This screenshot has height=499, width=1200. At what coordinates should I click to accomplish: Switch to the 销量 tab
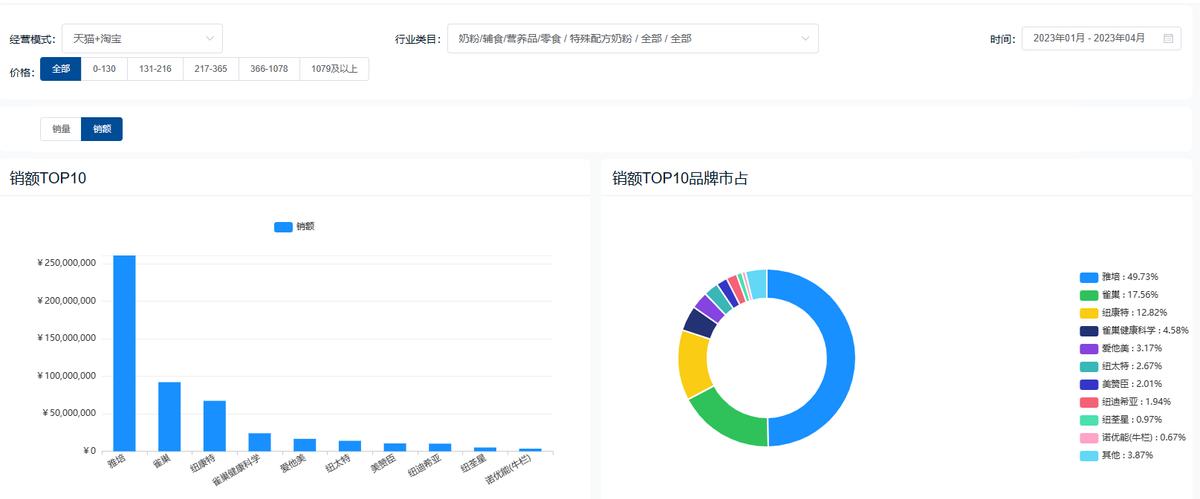(x=61, y=129)
